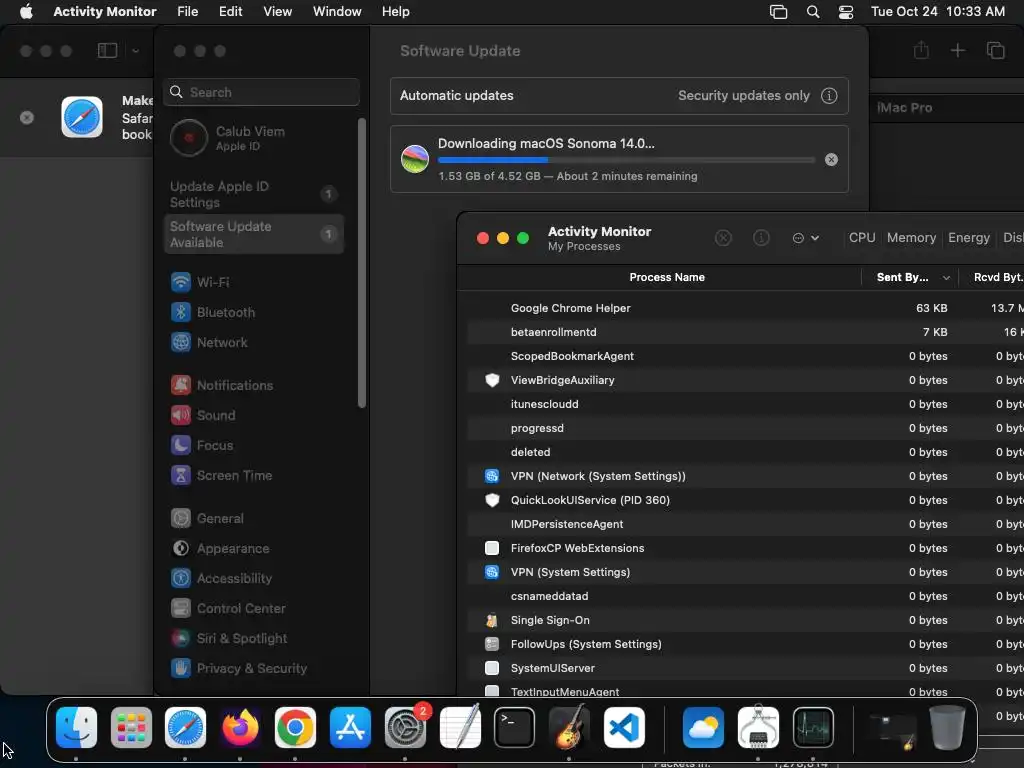Open Spotlight search in menu bar
The width and height of the screenshot is (1024, 768).
point(812,12)
